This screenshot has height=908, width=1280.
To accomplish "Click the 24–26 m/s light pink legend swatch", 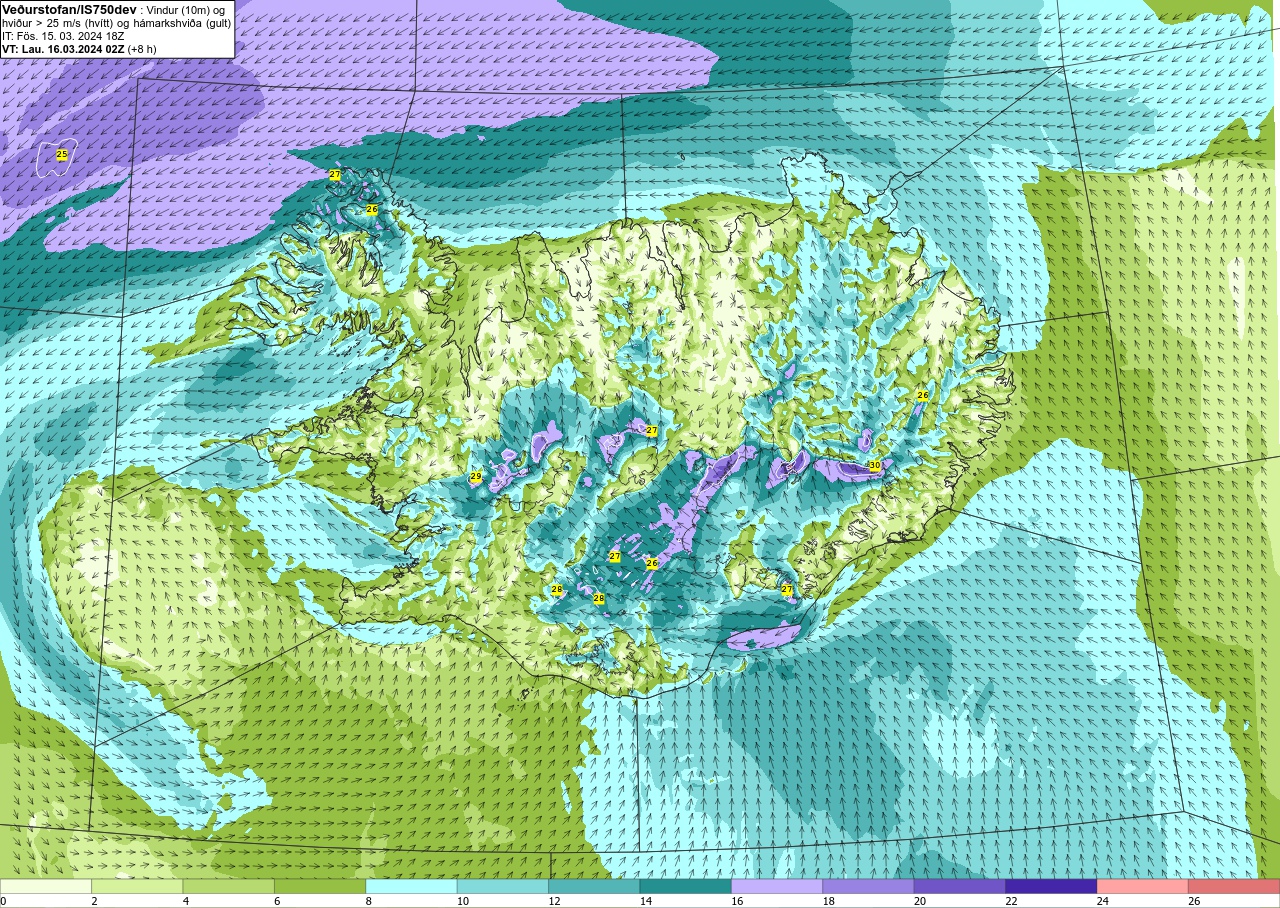I will (1143, 886).
